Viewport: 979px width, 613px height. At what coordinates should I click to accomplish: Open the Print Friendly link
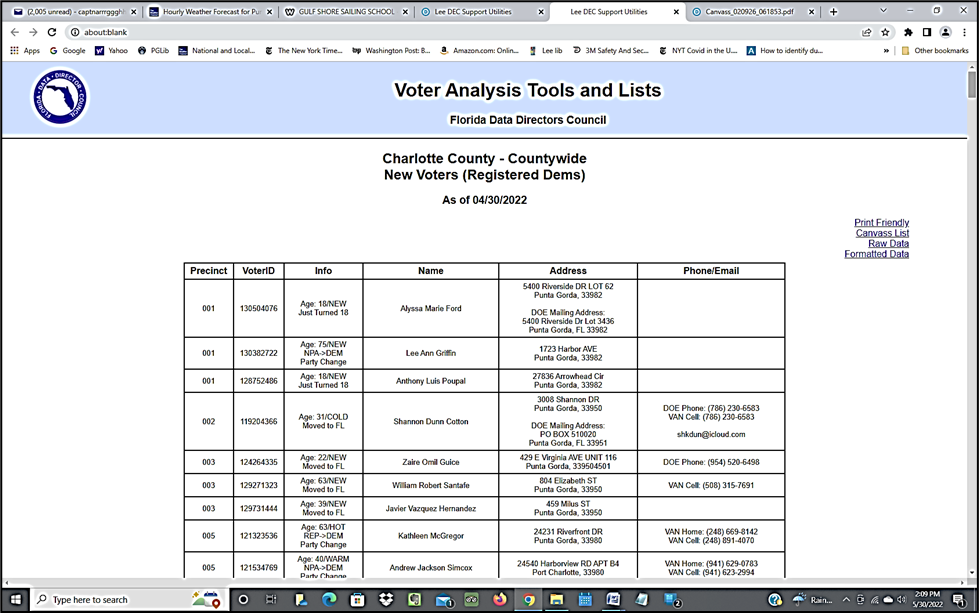[x=882, y=223]
